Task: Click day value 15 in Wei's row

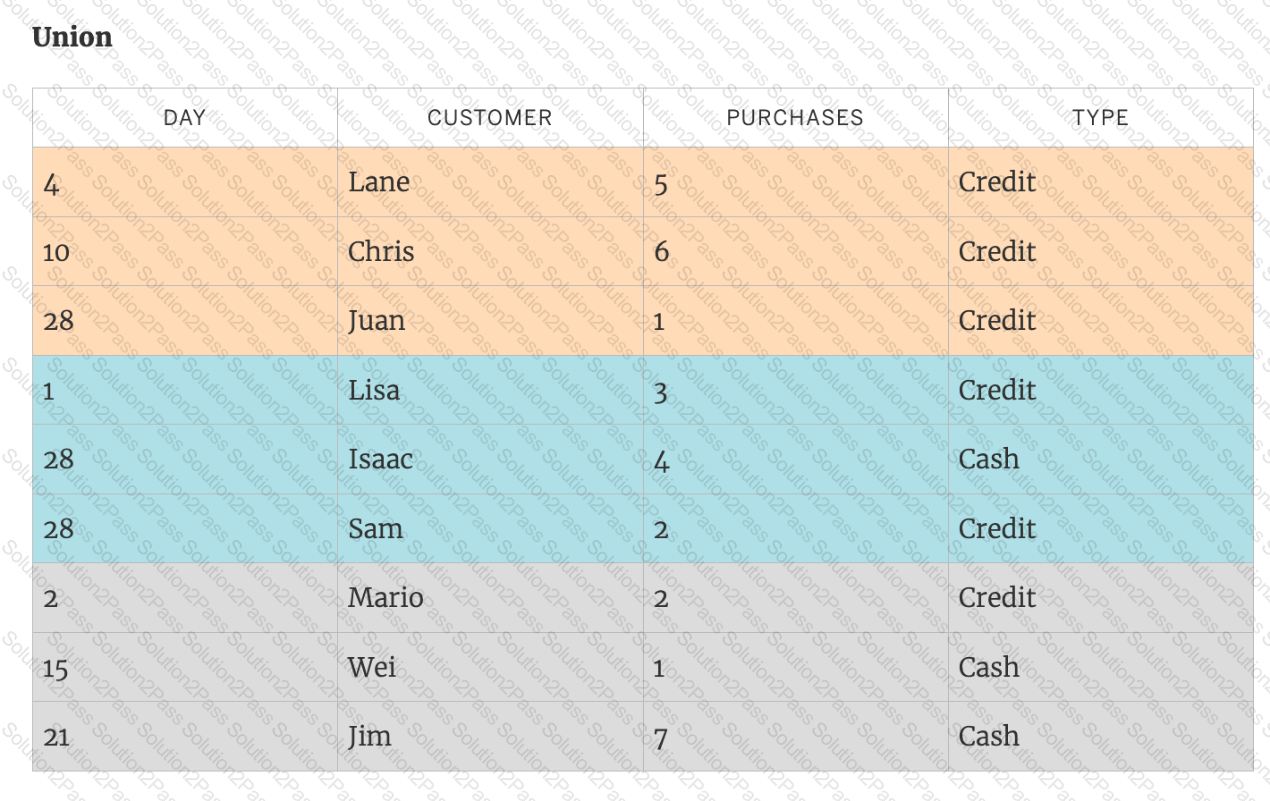Action: tap(56, 668)
